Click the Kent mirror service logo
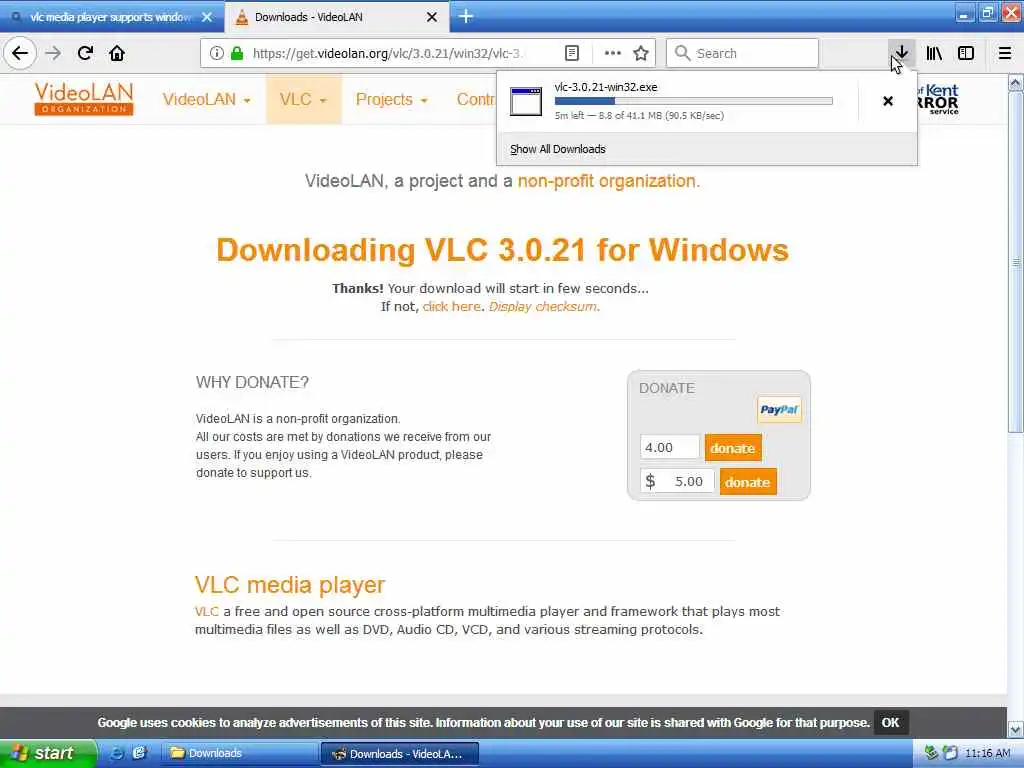Screen dimensions: 1024x768 click(938, 99)
